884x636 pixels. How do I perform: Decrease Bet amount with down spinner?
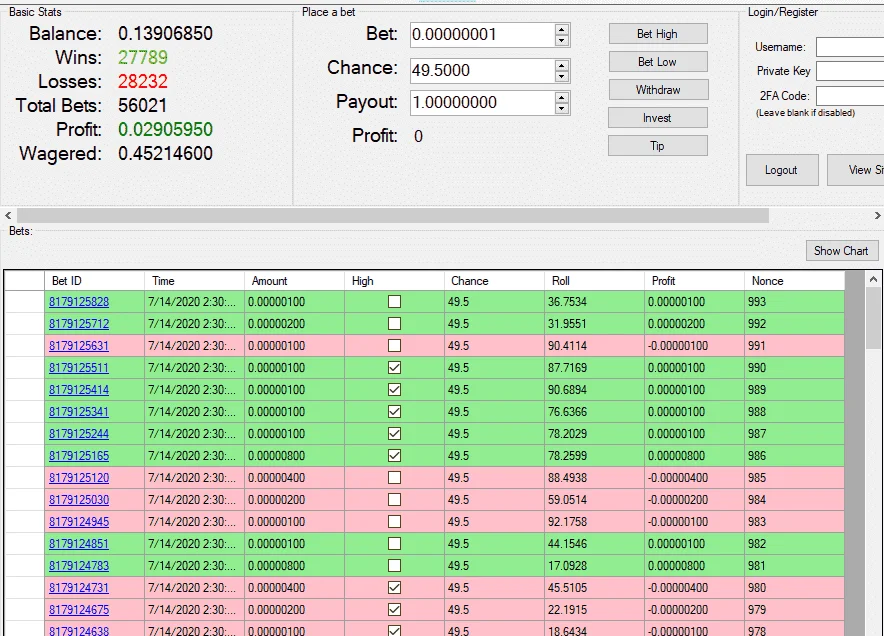[562, 40]
